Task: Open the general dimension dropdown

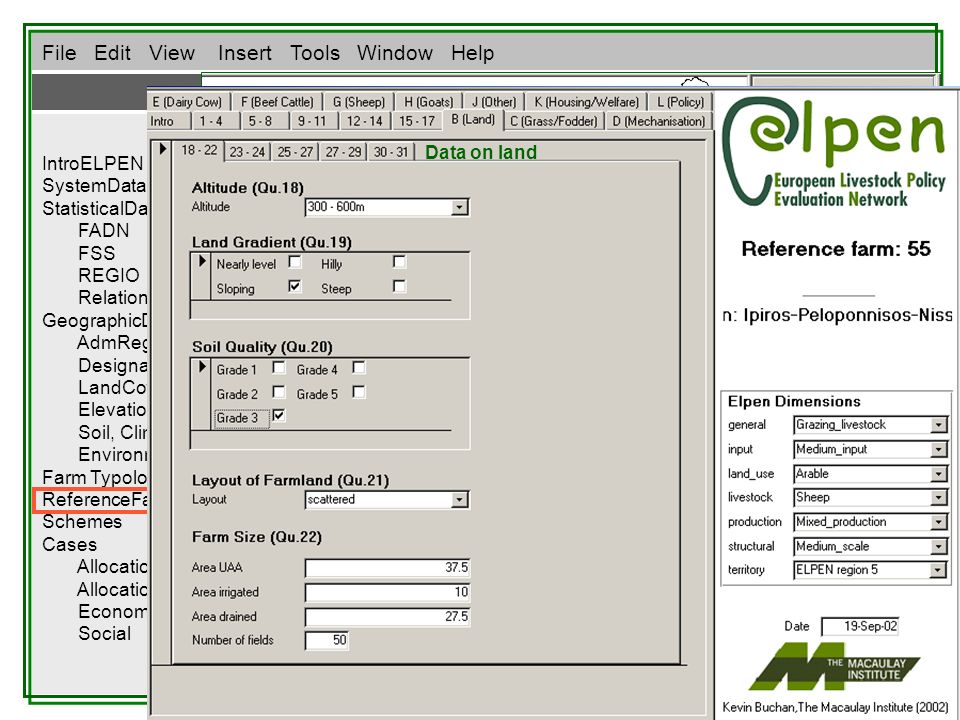Action: click(939, 425)
